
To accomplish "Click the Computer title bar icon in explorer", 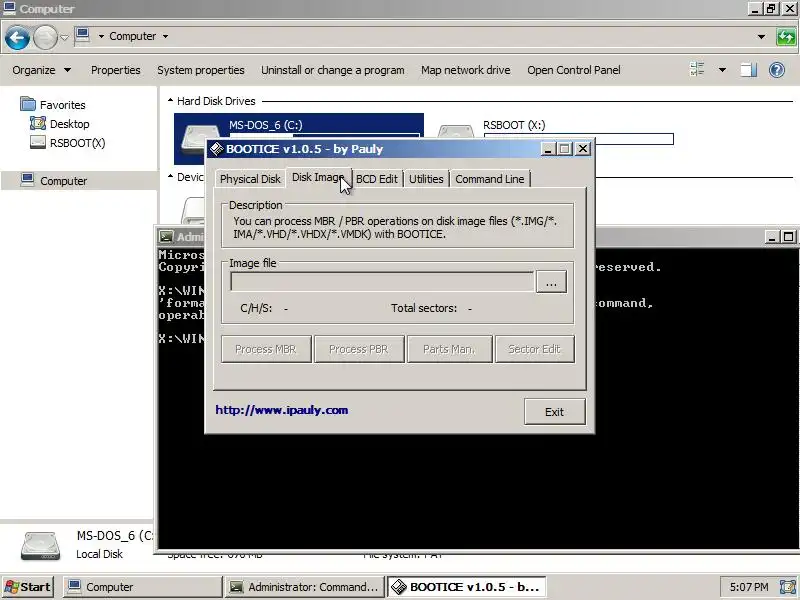I will click(x=9, y=8).
